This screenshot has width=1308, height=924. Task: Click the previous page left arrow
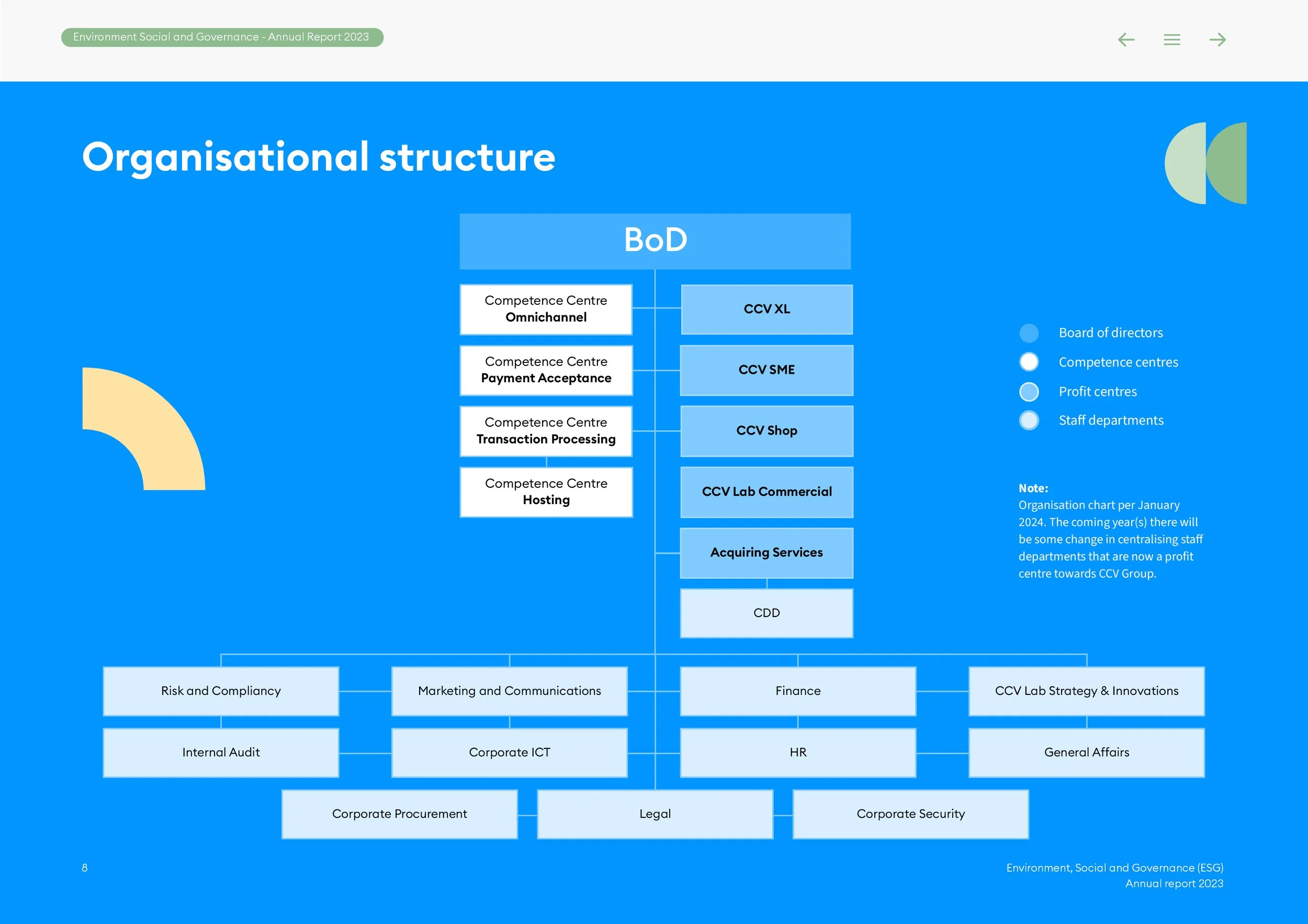point(1126,39)
